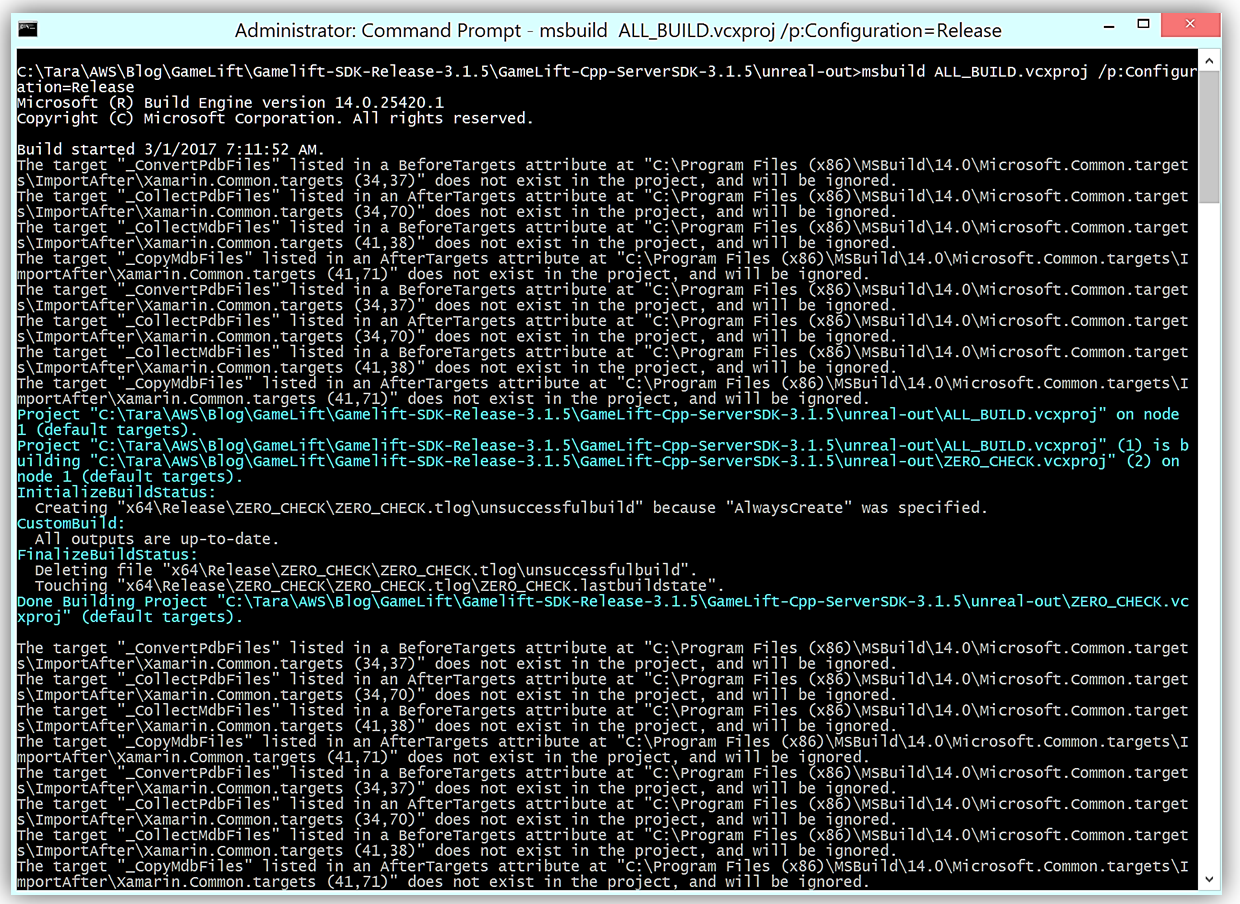Click the 'node 1 (default targets).' line
Image resolution: width=1240 pixels, height=904 pixels.
129,477
